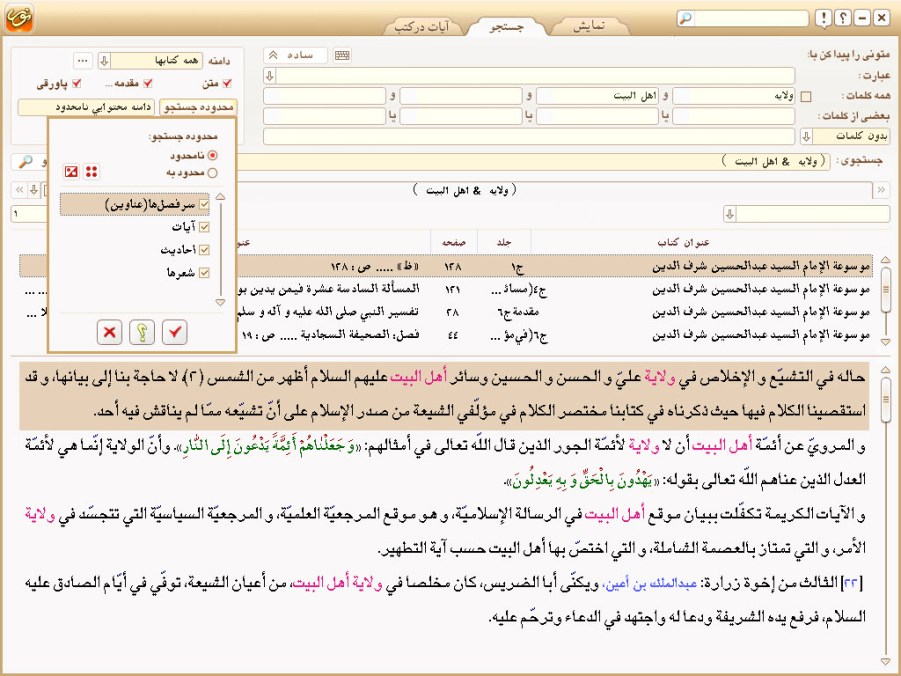
Task: Open the exclamation info icon in title bar
Action: pos(823,18)
